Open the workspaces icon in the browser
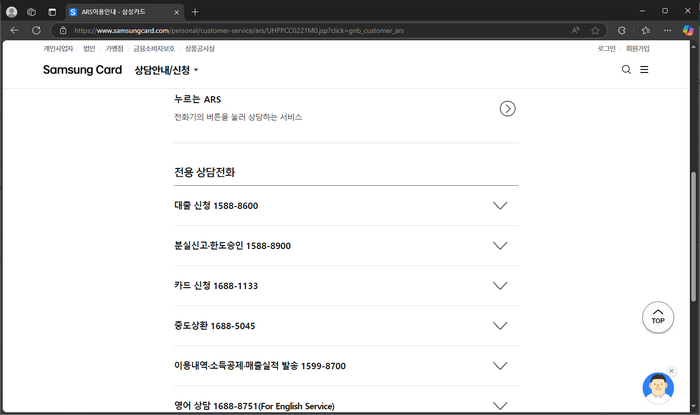This screenshot has height=415, width=700. [x=31, y=12]
